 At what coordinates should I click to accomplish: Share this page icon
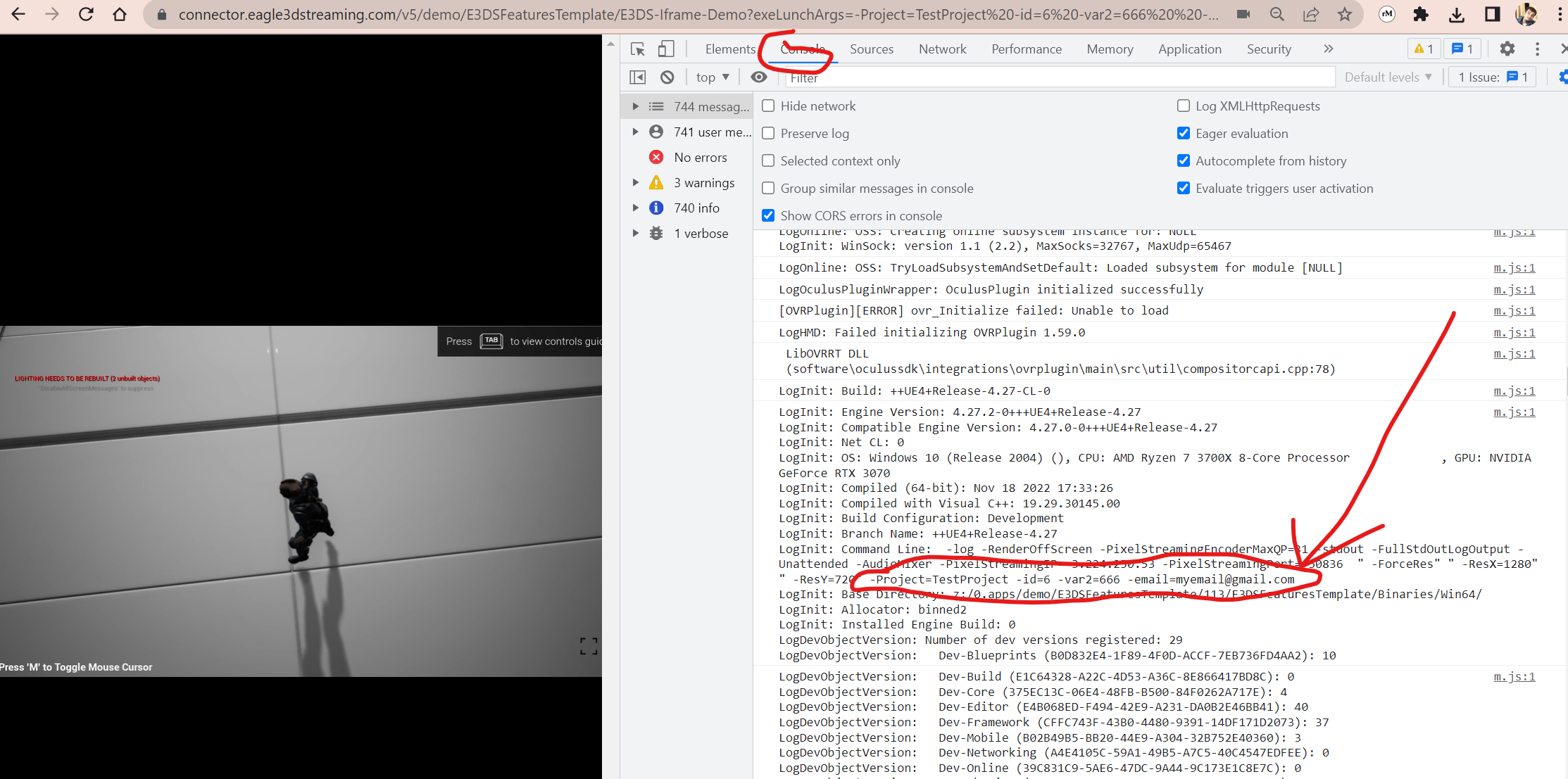(x=1311, y=14)
